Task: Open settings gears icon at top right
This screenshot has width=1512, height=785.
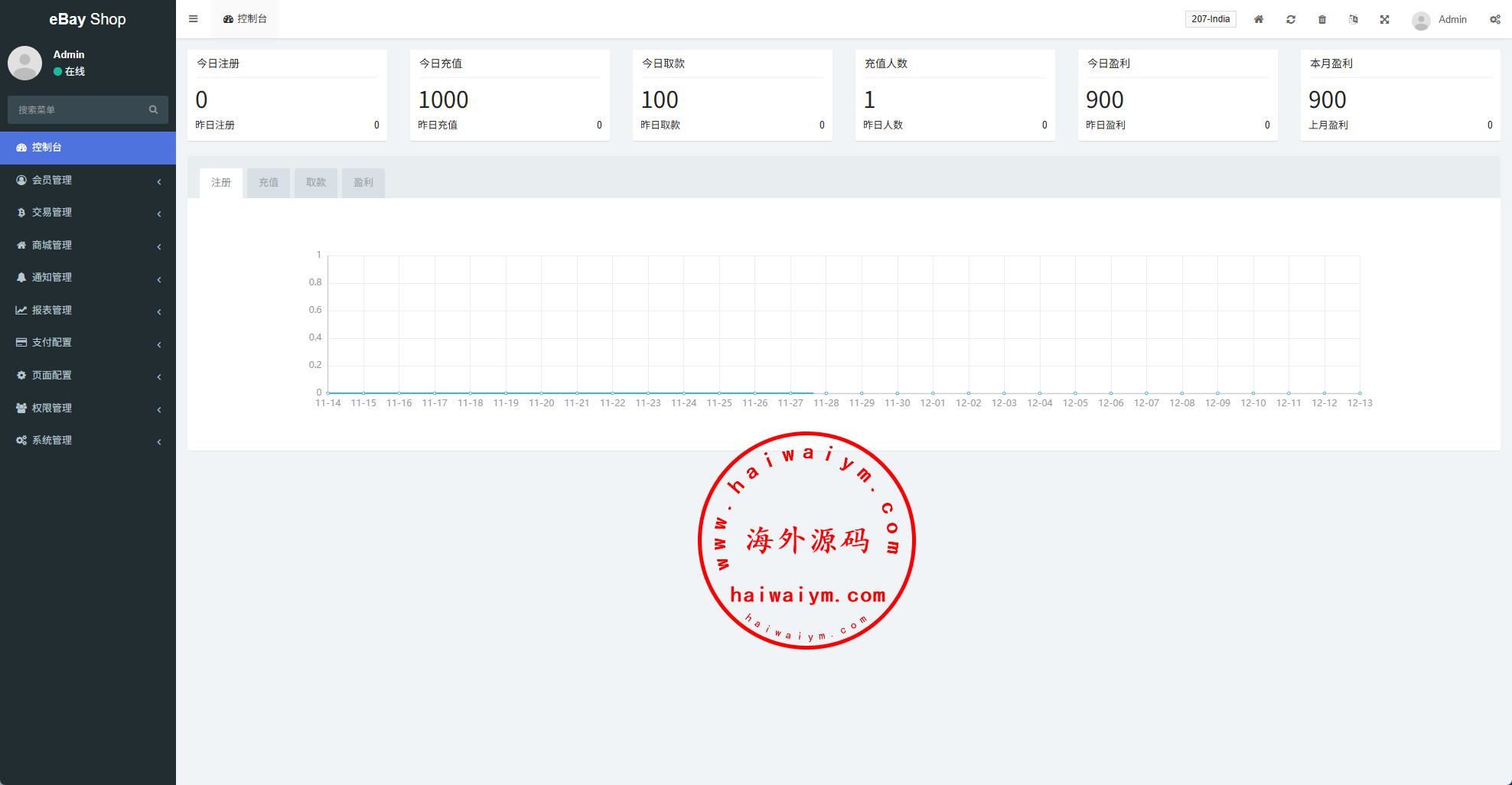Action: (x=1494, y=19)
